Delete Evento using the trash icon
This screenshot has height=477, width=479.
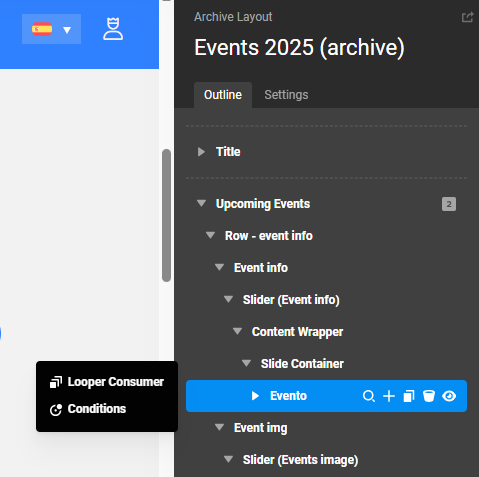(429, 396)
